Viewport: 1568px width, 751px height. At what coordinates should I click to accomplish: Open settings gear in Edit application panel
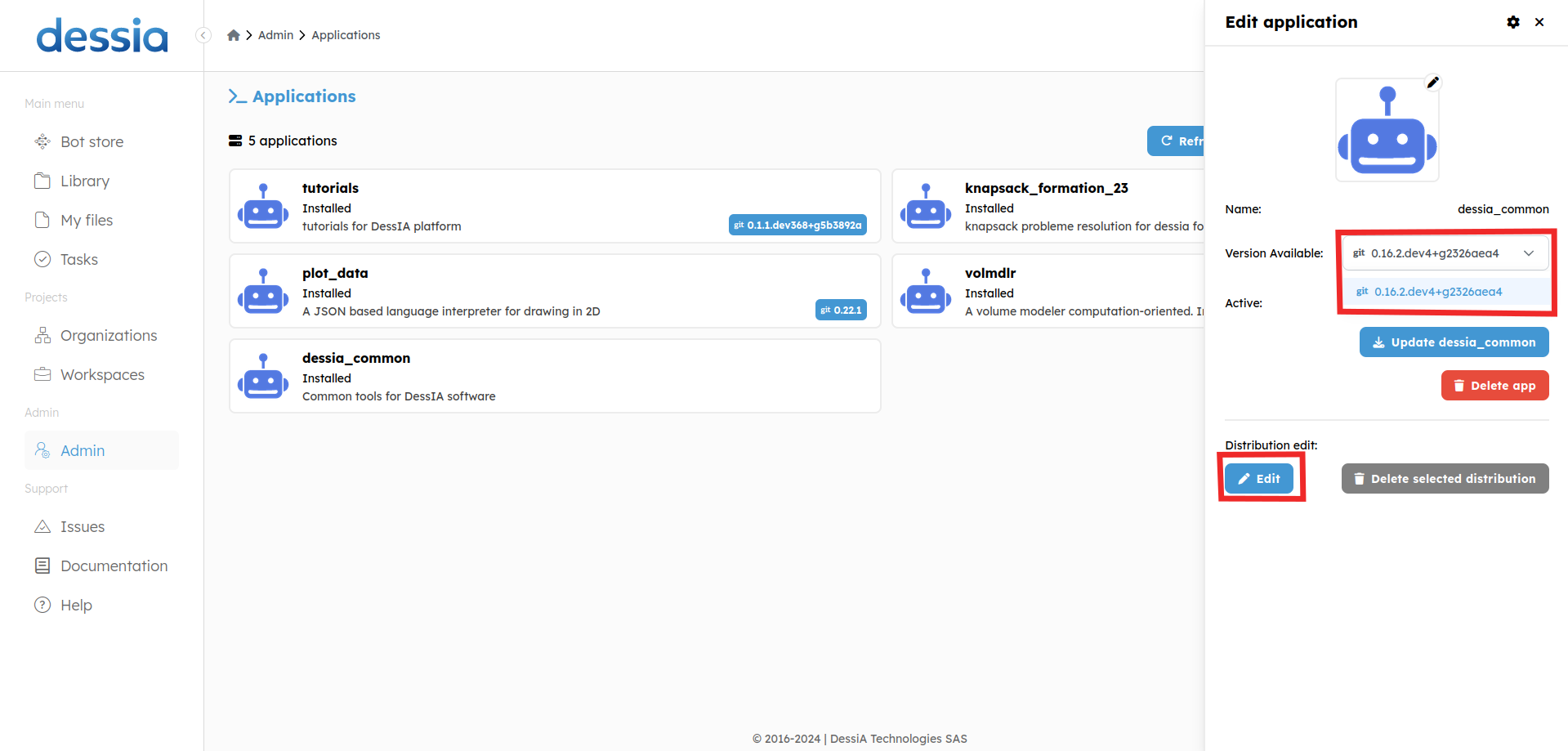click(1513, 22)
